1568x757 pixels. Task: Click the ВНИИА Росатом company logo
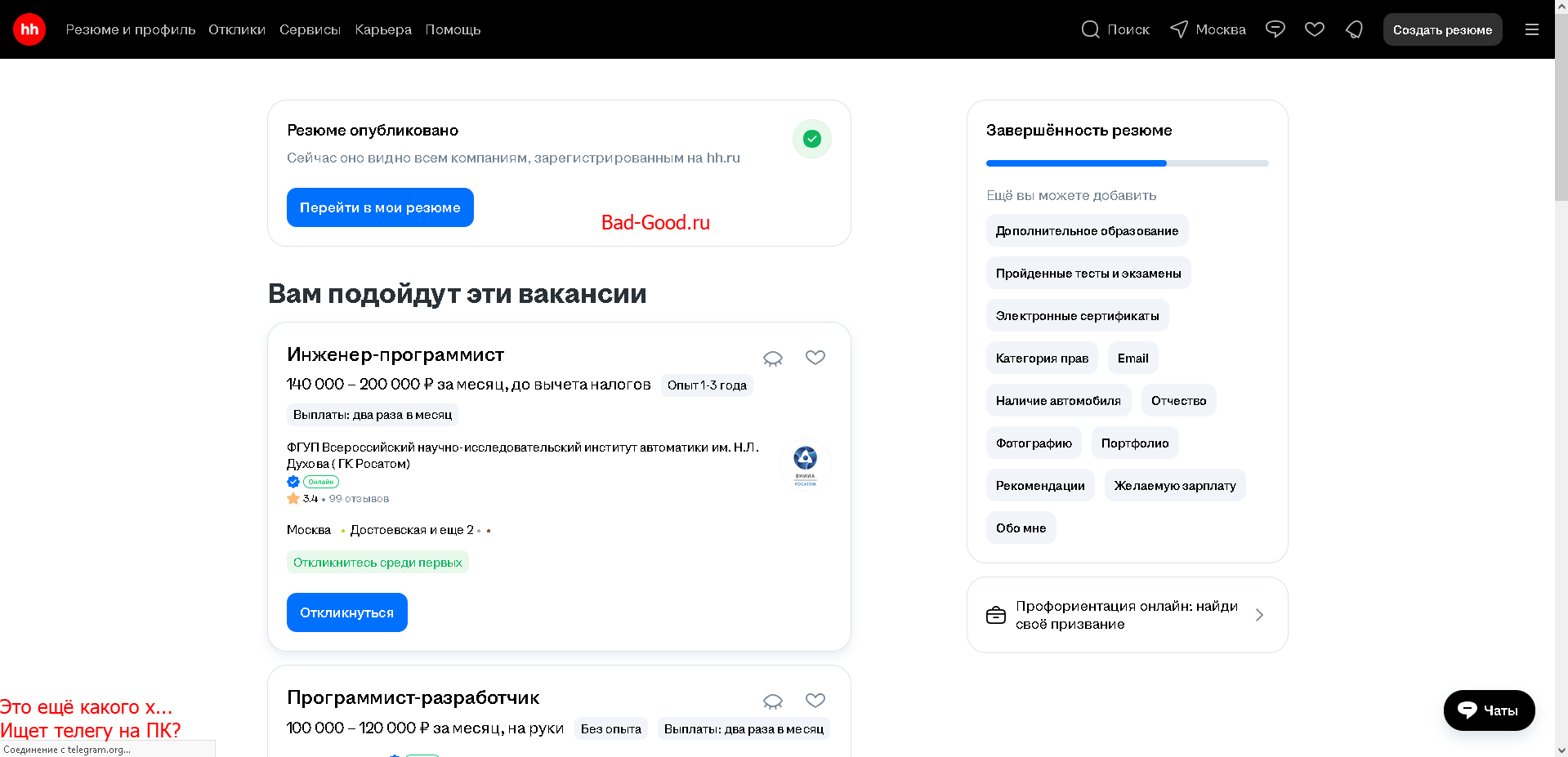point(805,465)
